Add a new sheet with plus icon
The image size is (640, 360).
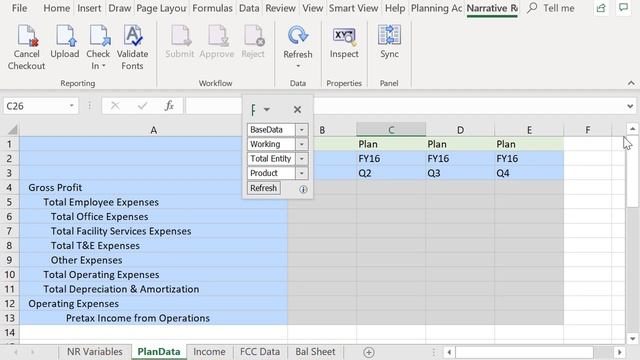pos(369,352)
